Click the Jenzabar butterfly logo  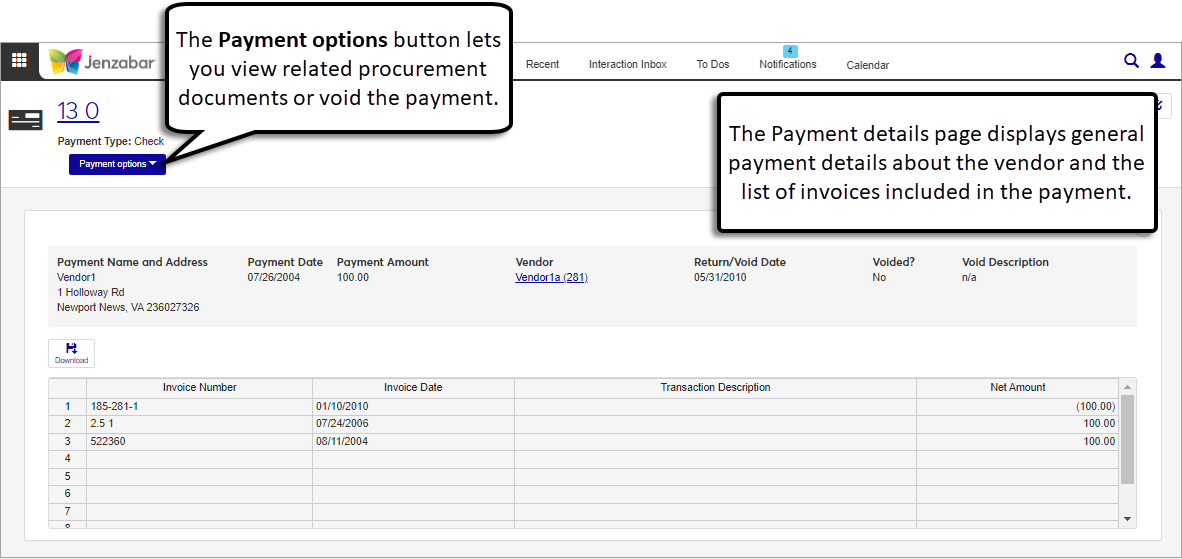point(67,62)
